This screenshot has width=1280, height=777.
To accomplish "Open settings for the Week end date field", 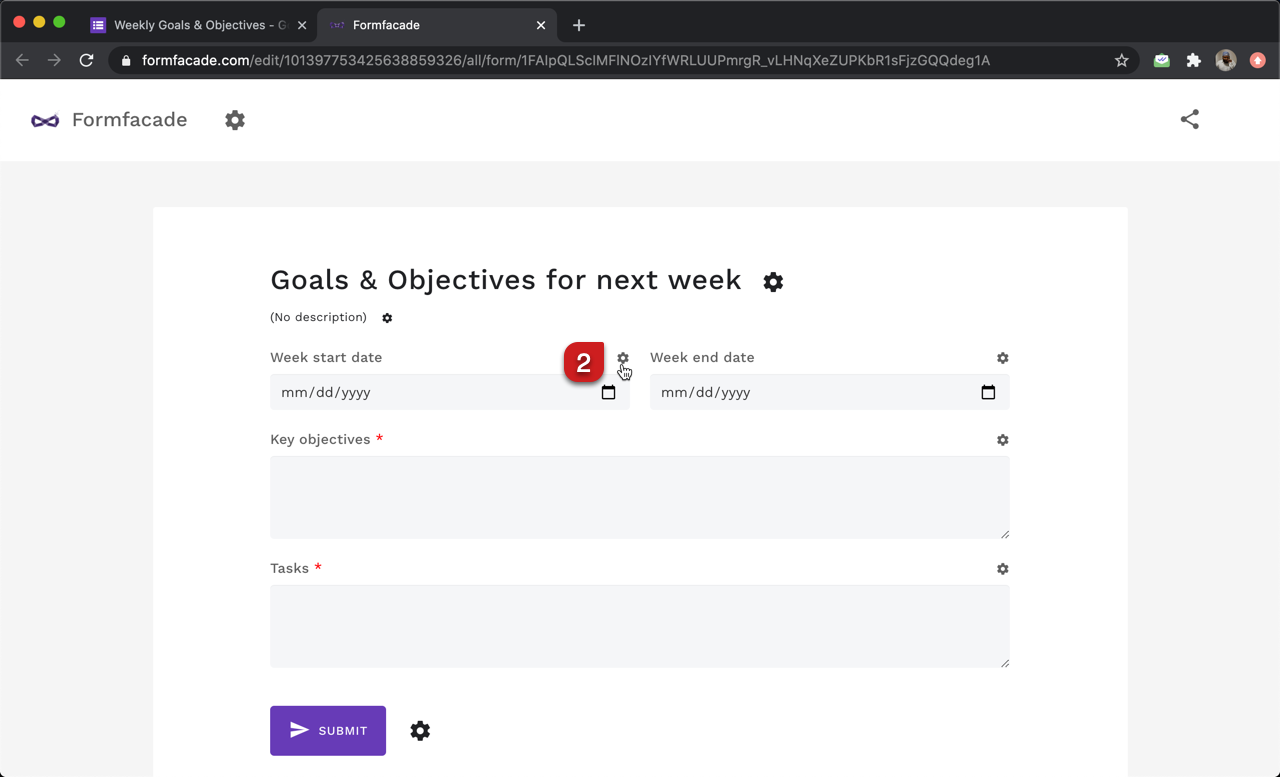I will (x=1002, y=358).
